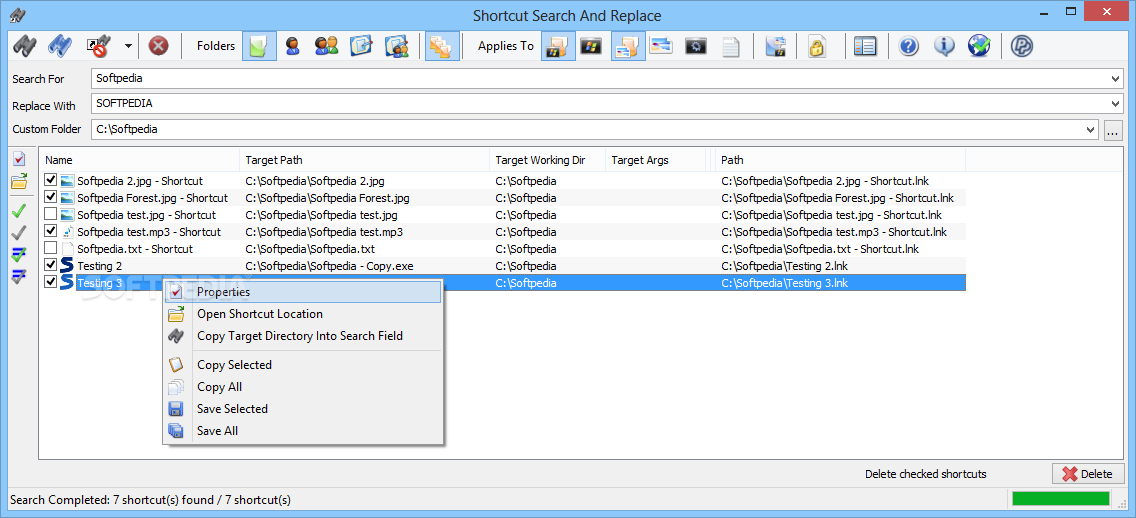The width and height of the screenshot is (1136, 518).
Task: Click the sidebar properties checkbox-list icon
Action: (20, 158)
